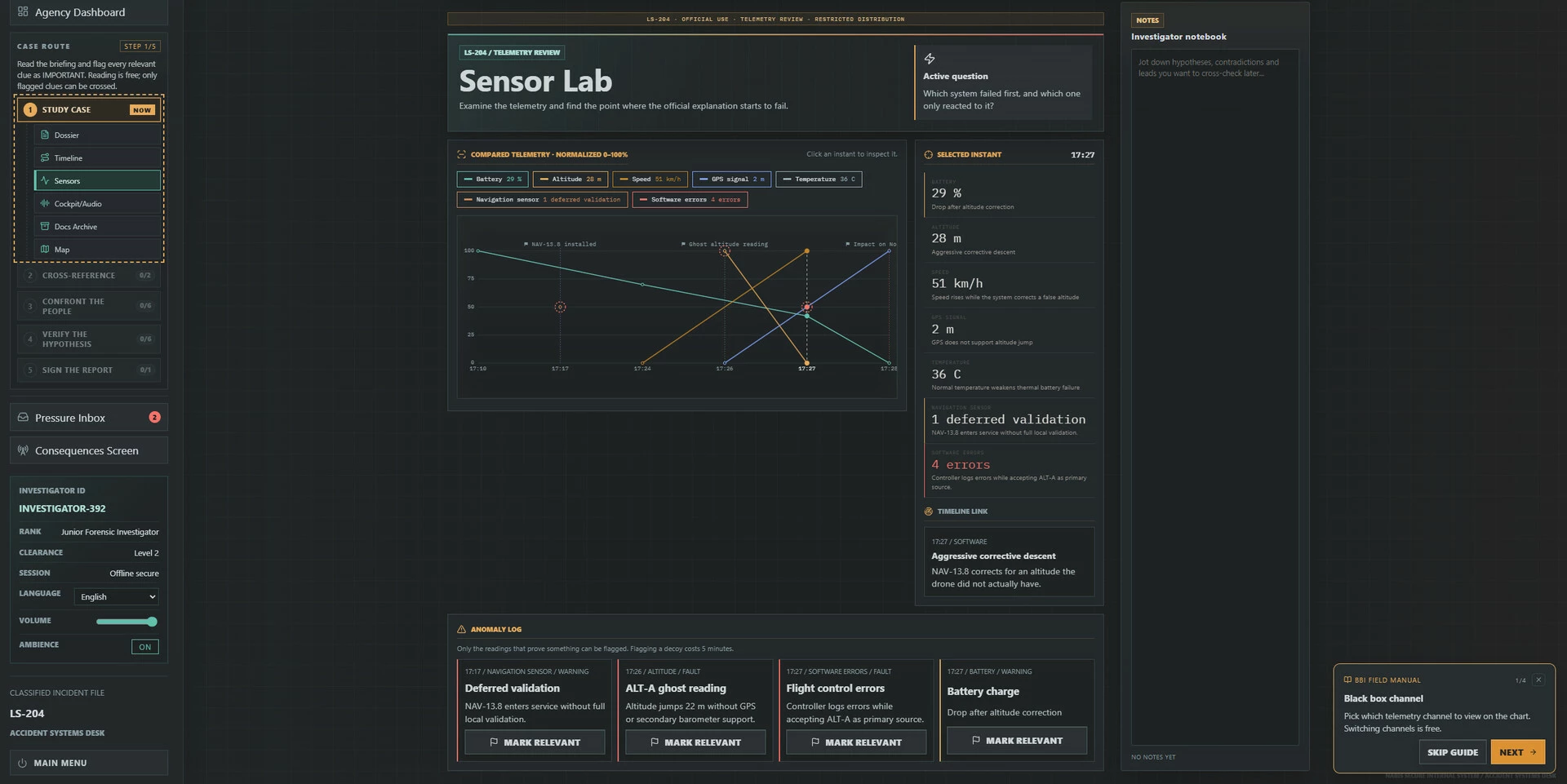Viewport: 1567px width, 784px height.
Task: Open the Consequences Screen
Action: click(x=89, y=450)
